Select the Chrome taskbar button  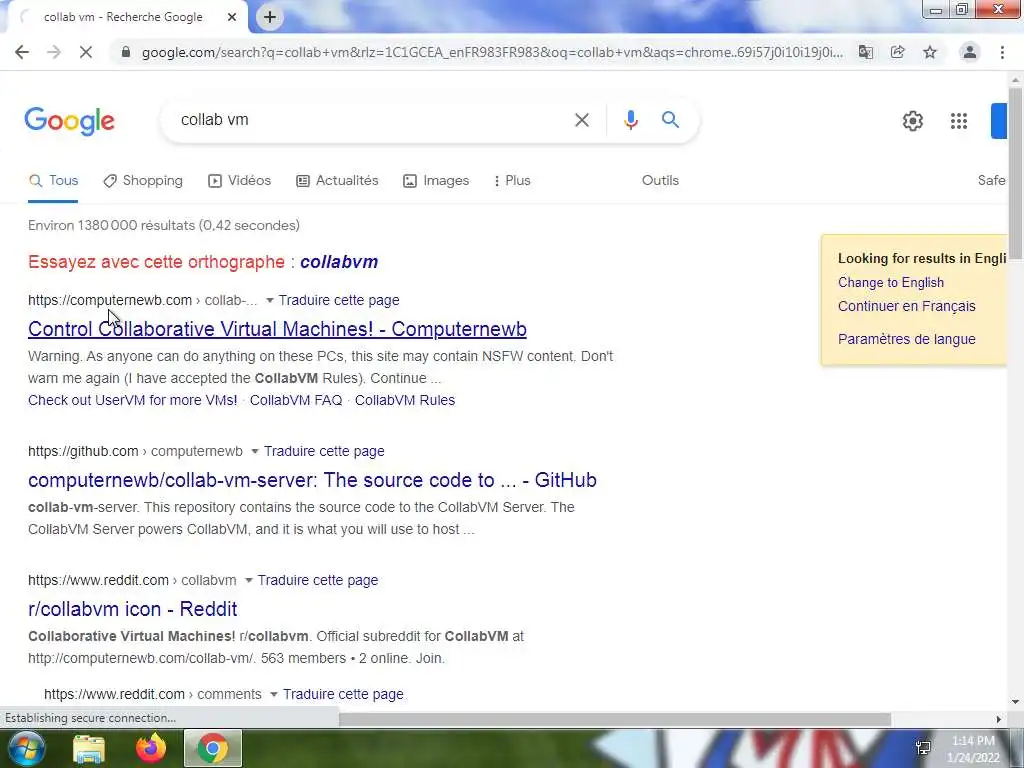213,748
